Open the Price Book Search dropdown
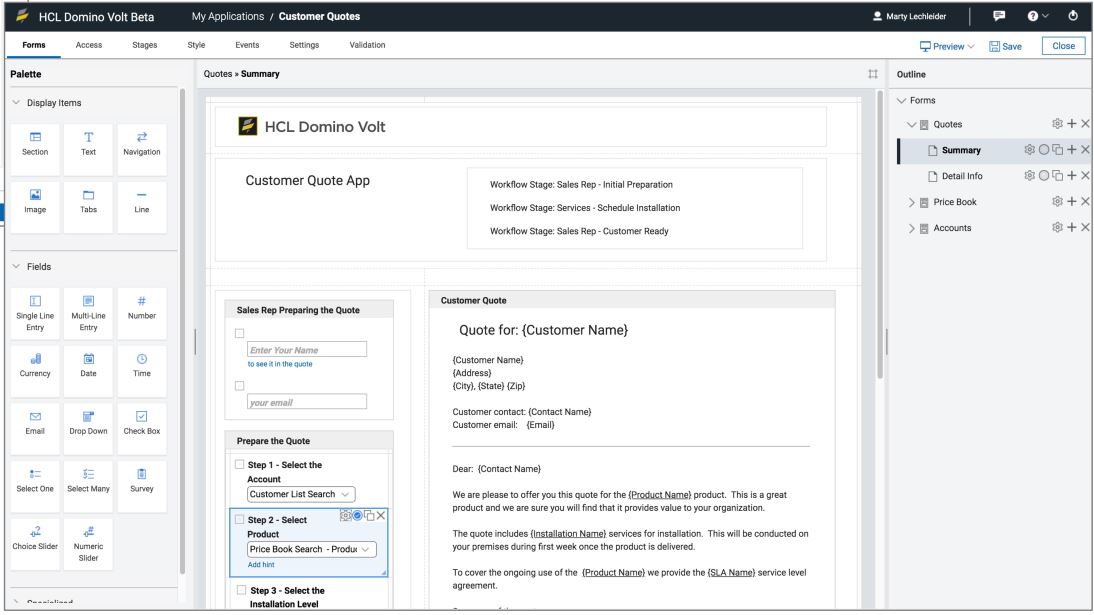The height and width of the screenshot is (615, 1094). coord(311,549)
